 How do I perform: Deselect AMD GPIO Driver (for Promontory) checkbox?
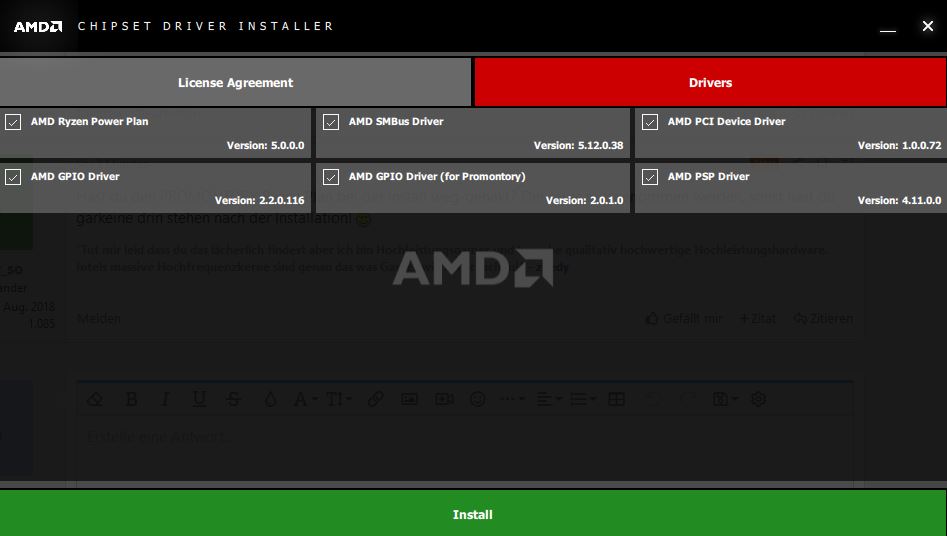(331, 177)
